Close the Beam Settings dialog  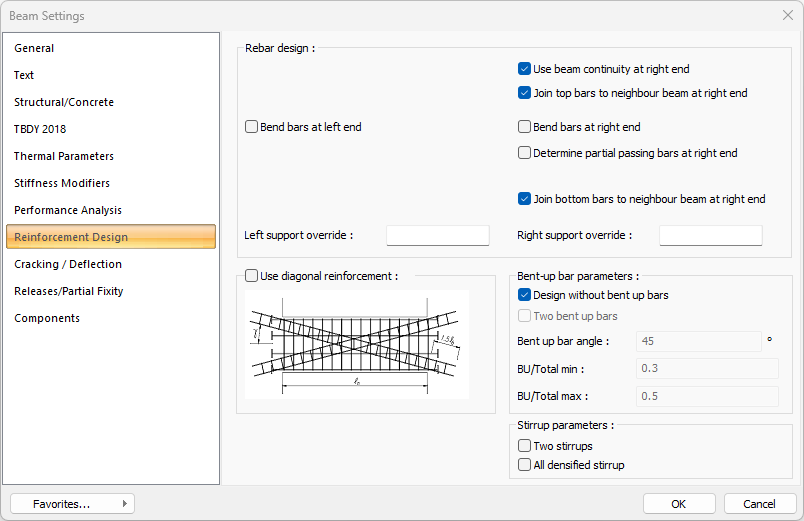[787, 16]
